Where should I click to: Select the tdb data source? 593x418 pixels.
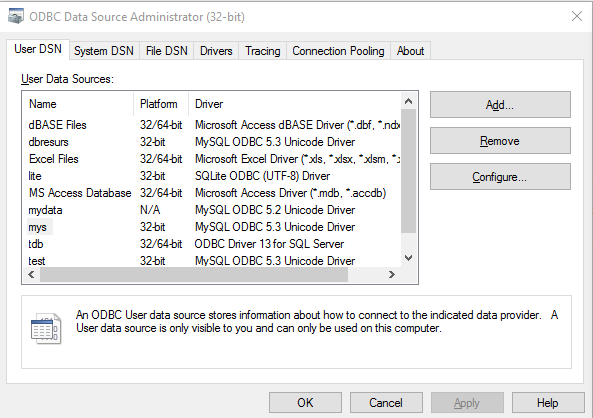(36, 244)
